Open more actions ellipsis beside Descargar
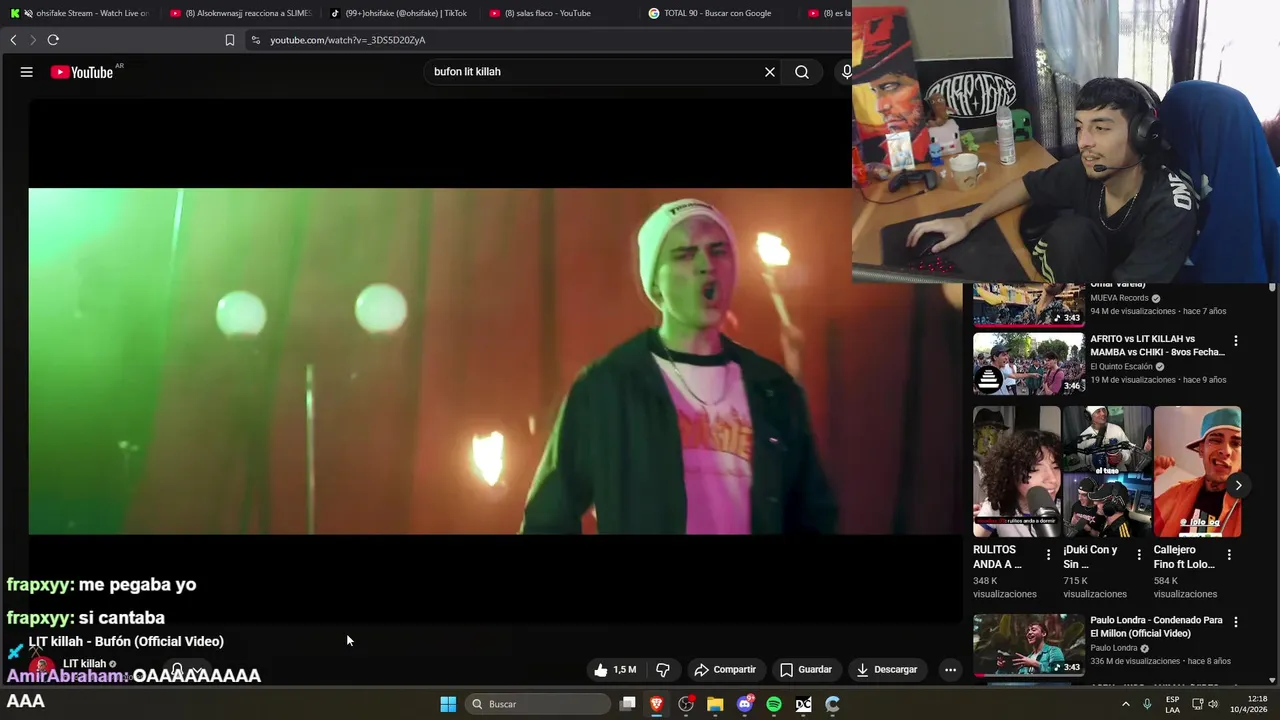 pos(951,670)
